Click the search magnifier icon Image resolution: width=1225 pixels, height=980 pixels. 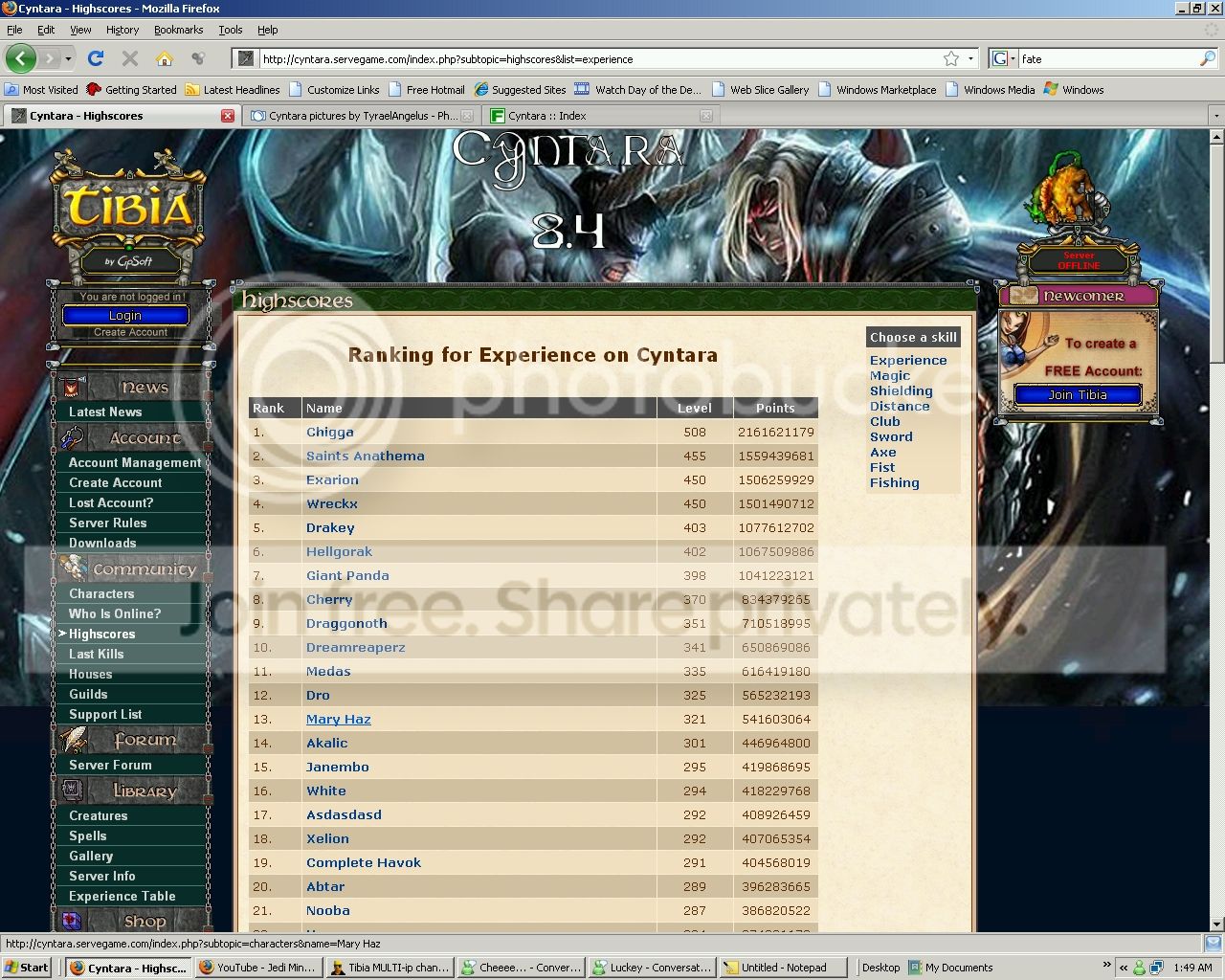point(1207,58)
